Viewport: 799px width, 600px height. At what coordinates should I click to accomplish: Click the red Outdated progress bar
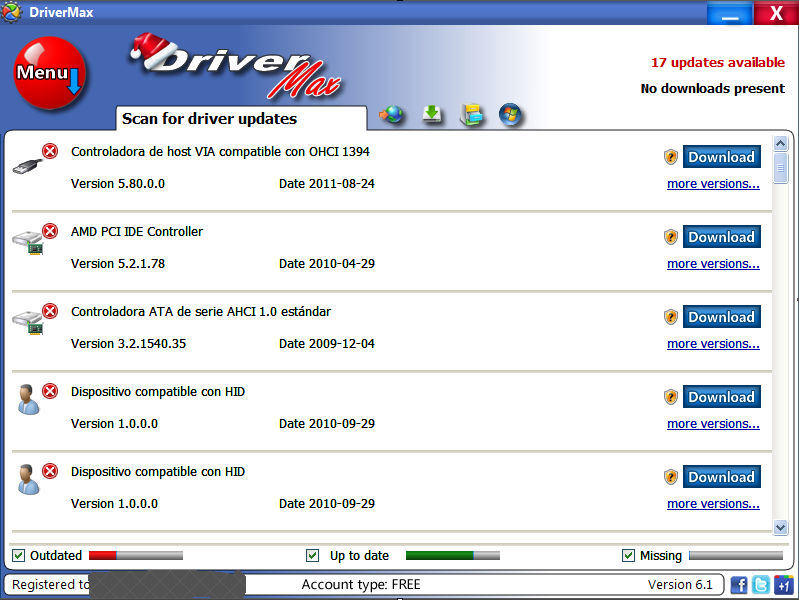[136, 555]
